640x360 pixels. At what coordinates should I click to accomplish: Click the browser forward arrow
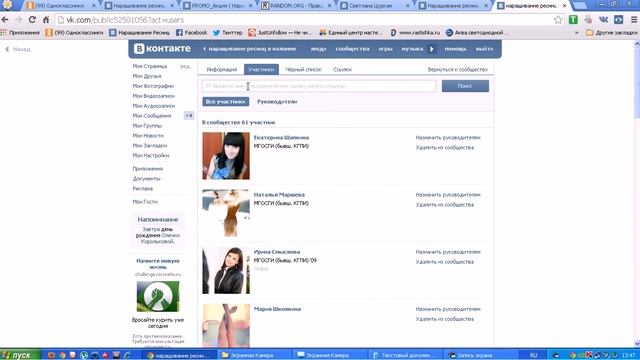click(x=18, y=20)
